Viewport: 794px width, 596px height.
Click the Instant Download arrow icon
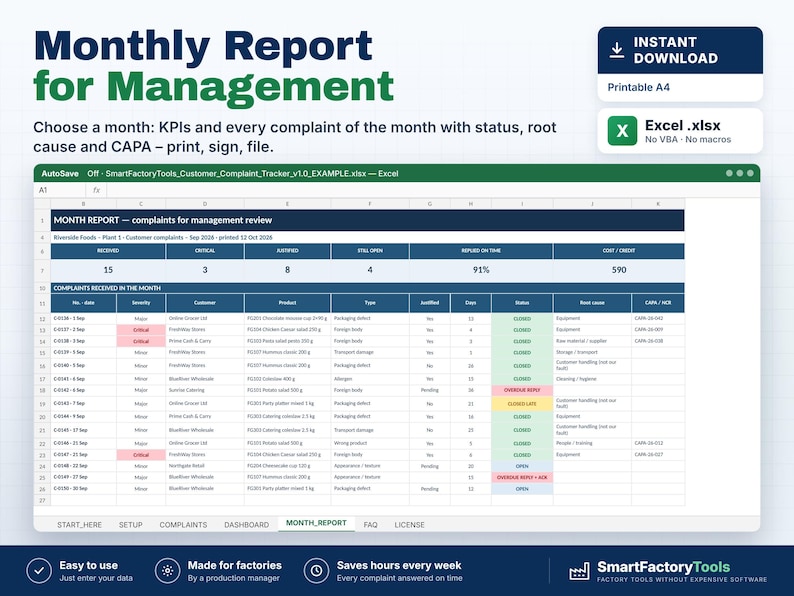pos(616,50)
